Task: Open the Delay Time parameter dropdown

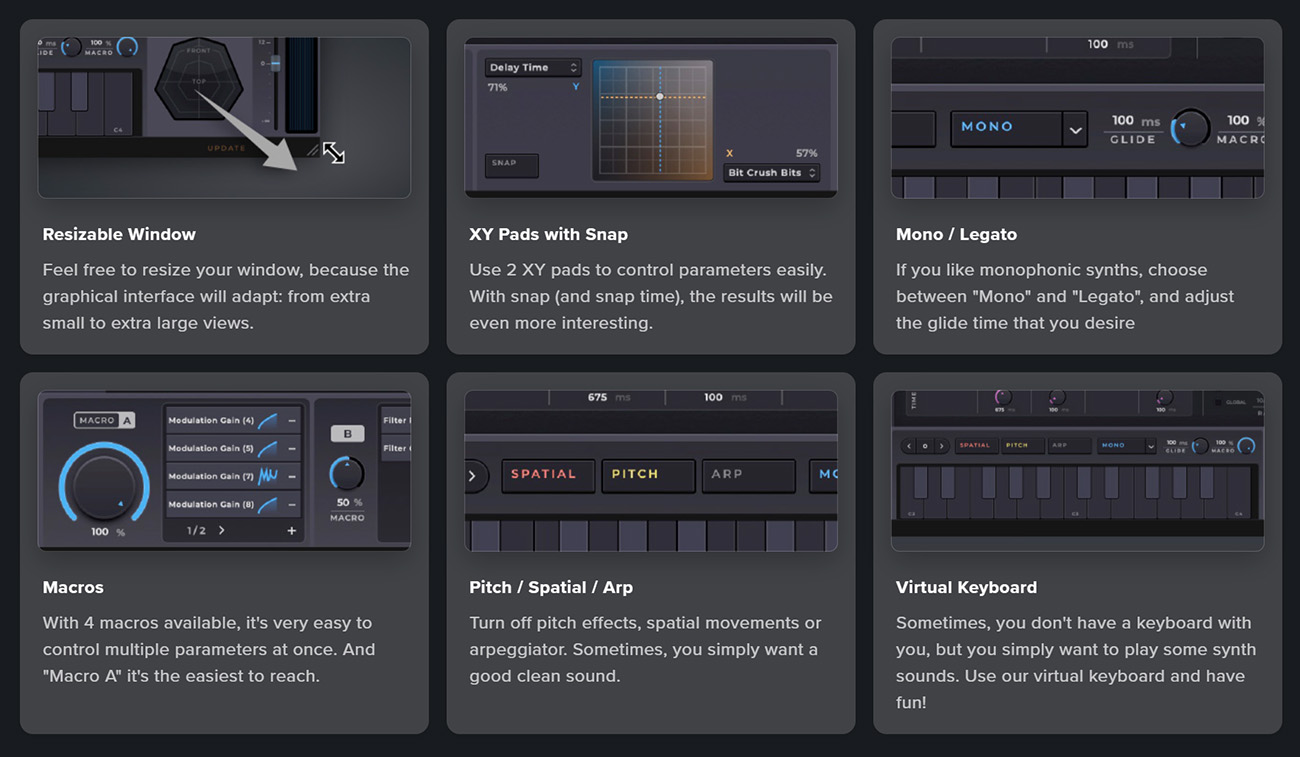Action: click(533, 68)
